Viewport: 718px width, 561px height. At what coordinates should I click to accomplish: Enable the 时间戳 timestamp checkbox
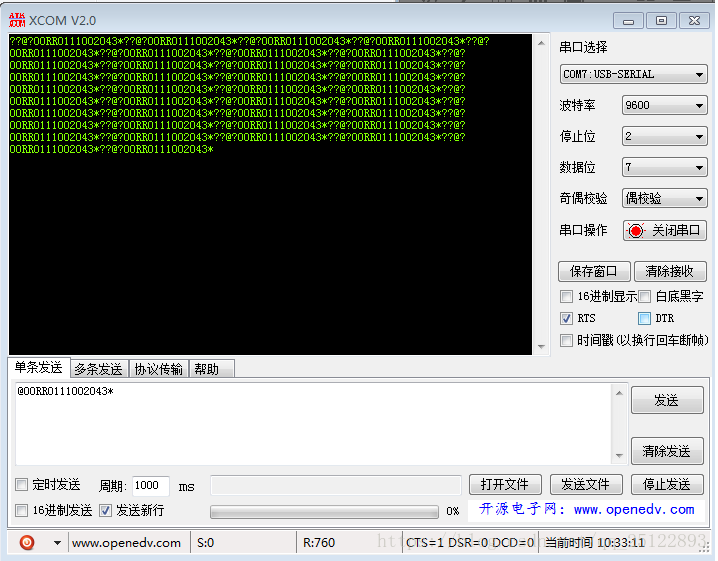(x=566, y=340)
